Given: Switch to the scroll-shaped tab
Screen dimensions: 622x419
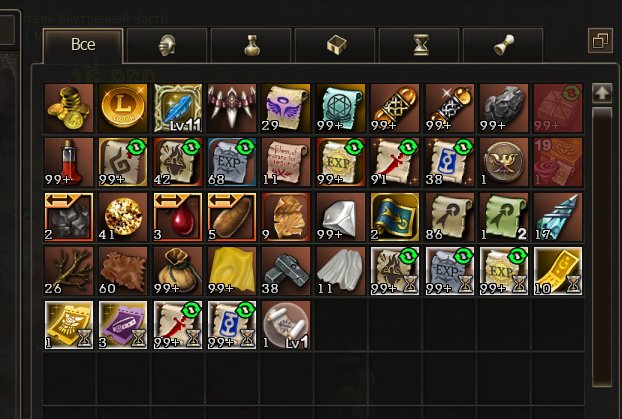Looking at the screenshot, I should 503,45.
